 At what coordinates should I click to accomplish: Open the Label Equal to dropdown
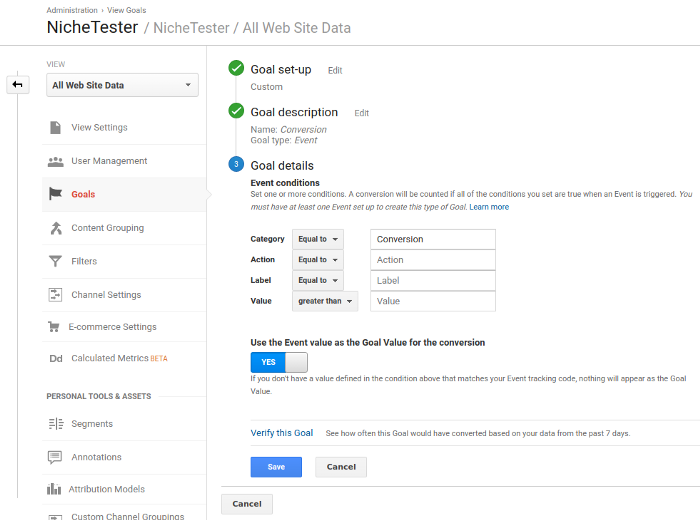318,280
